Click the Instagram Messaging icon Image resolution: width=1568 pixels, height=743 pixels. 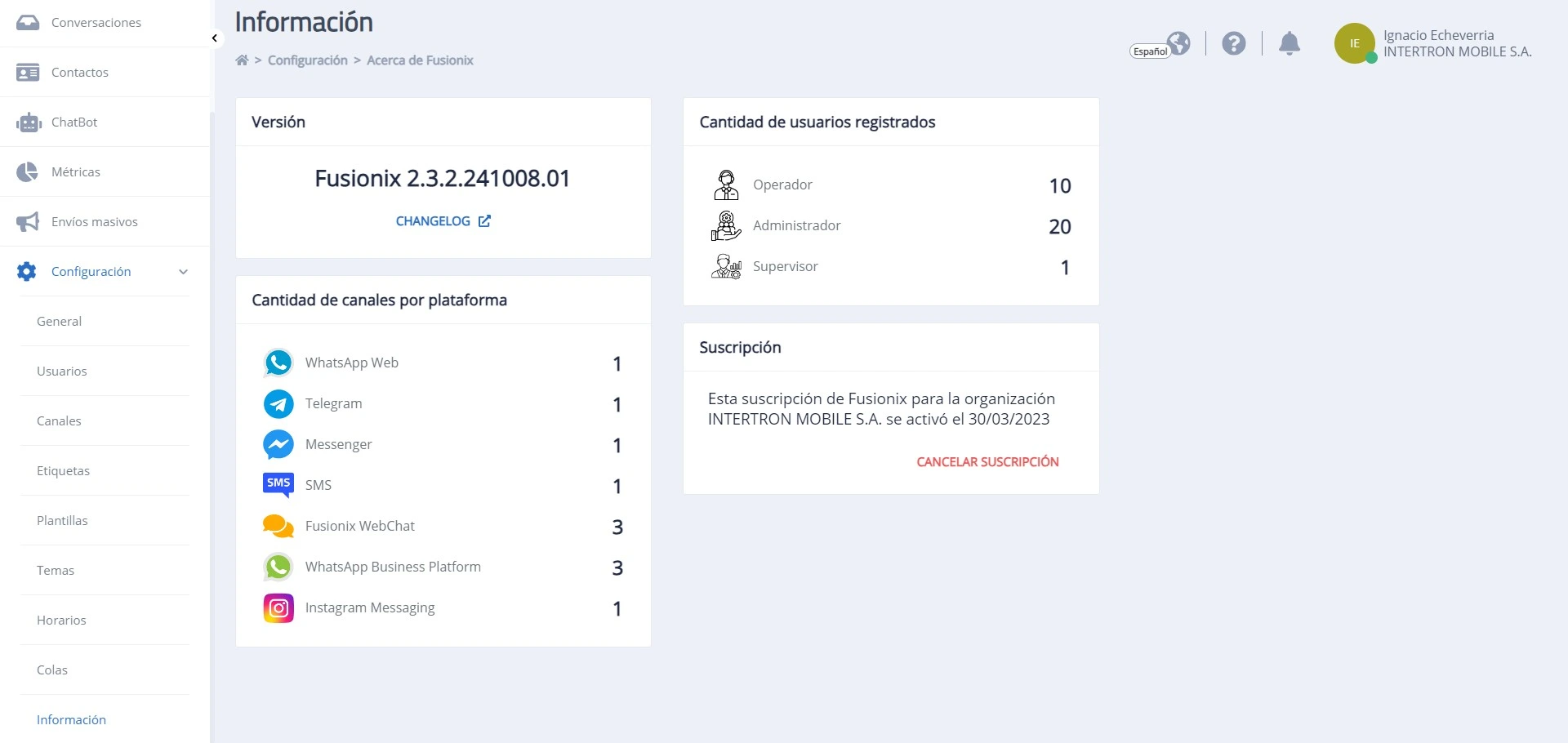point(278,608)
